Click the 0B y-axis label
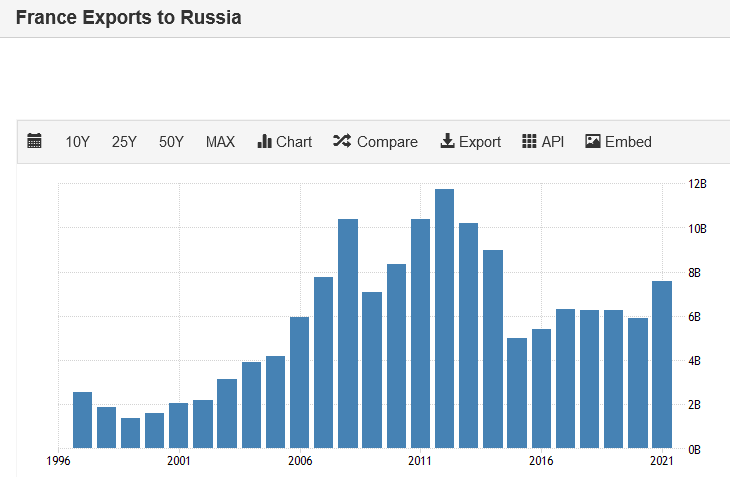The width and height of the screenshot is (730, 477). click(x=694, y=450)
